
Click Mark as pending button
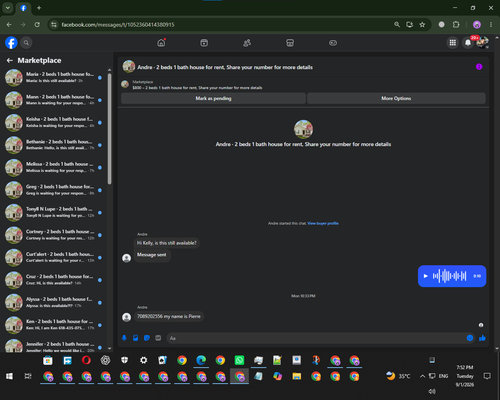click(x=213, y=98)
